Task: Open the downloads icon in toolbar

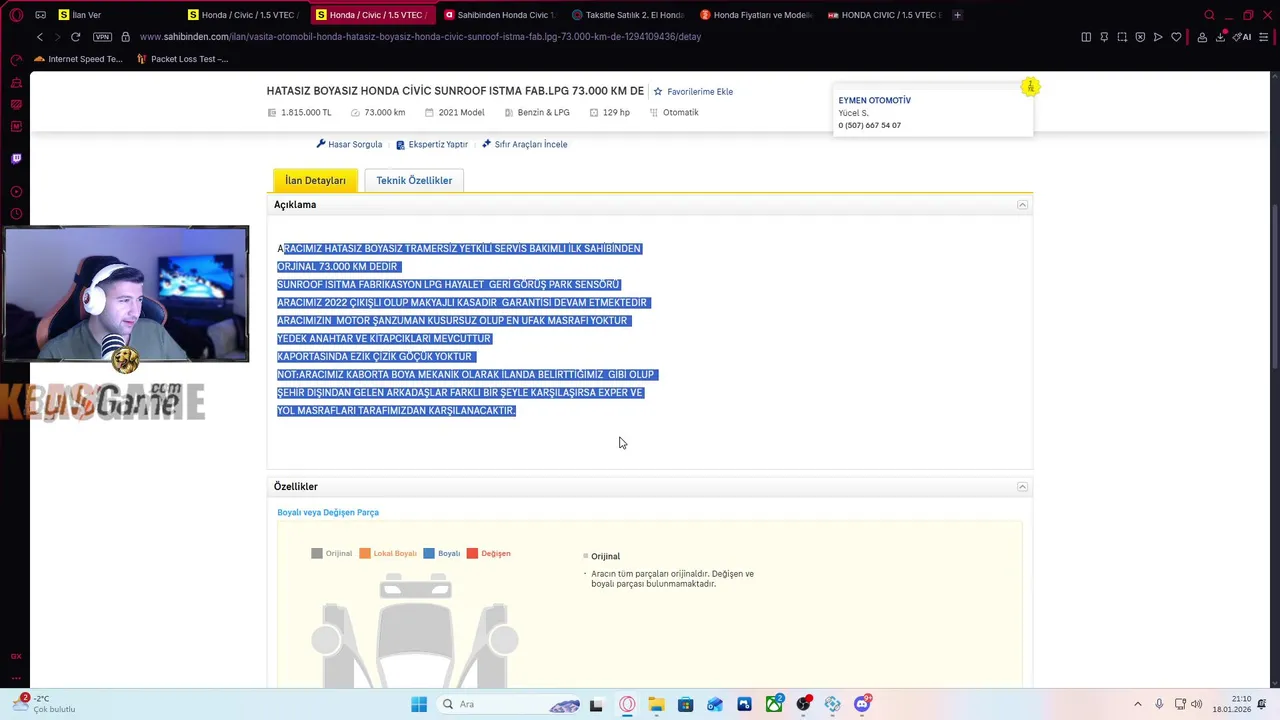Action: (x=1221, y=37)
